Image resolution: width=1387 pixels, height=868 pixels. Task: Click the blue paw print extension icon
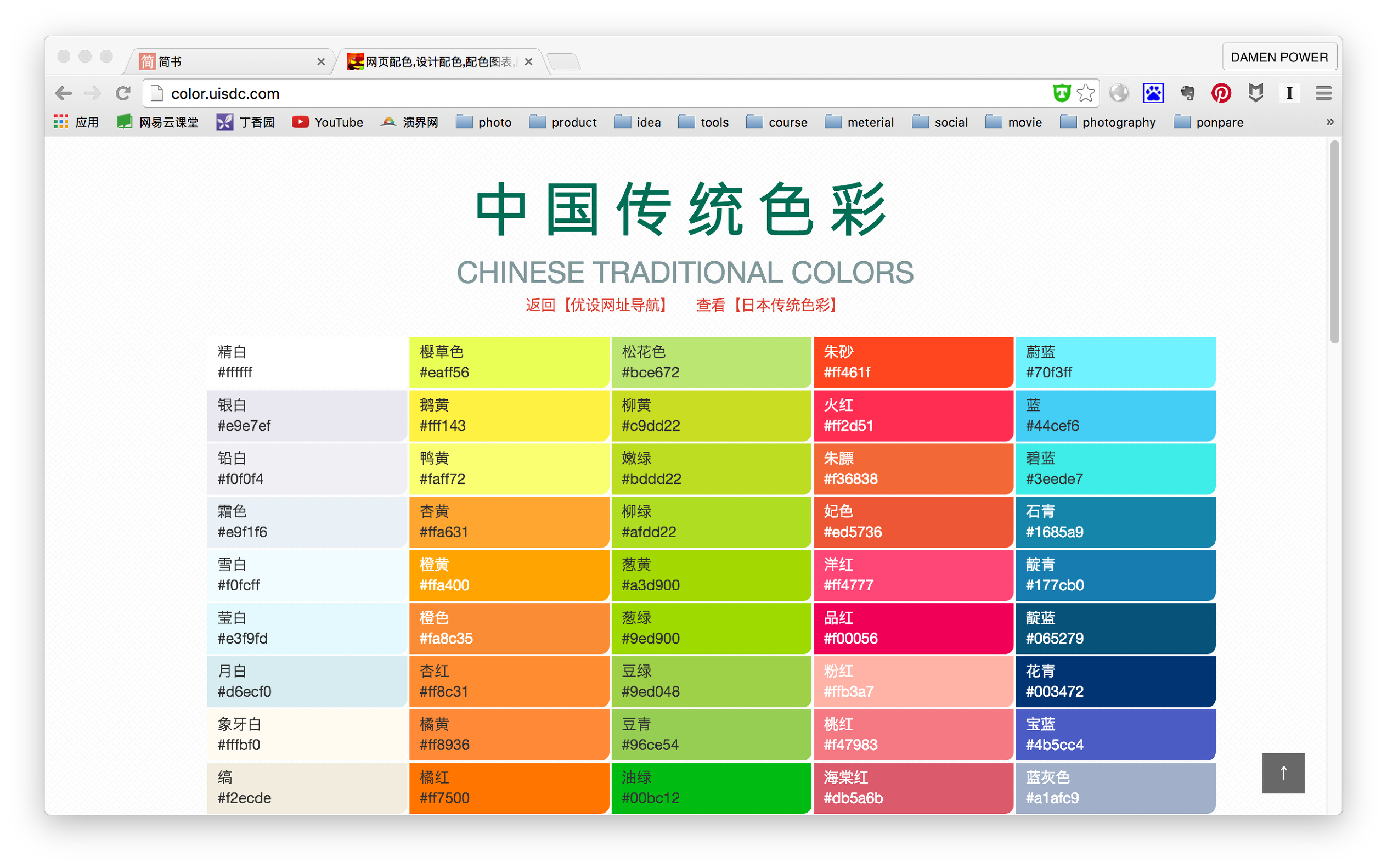(1153, 93)
